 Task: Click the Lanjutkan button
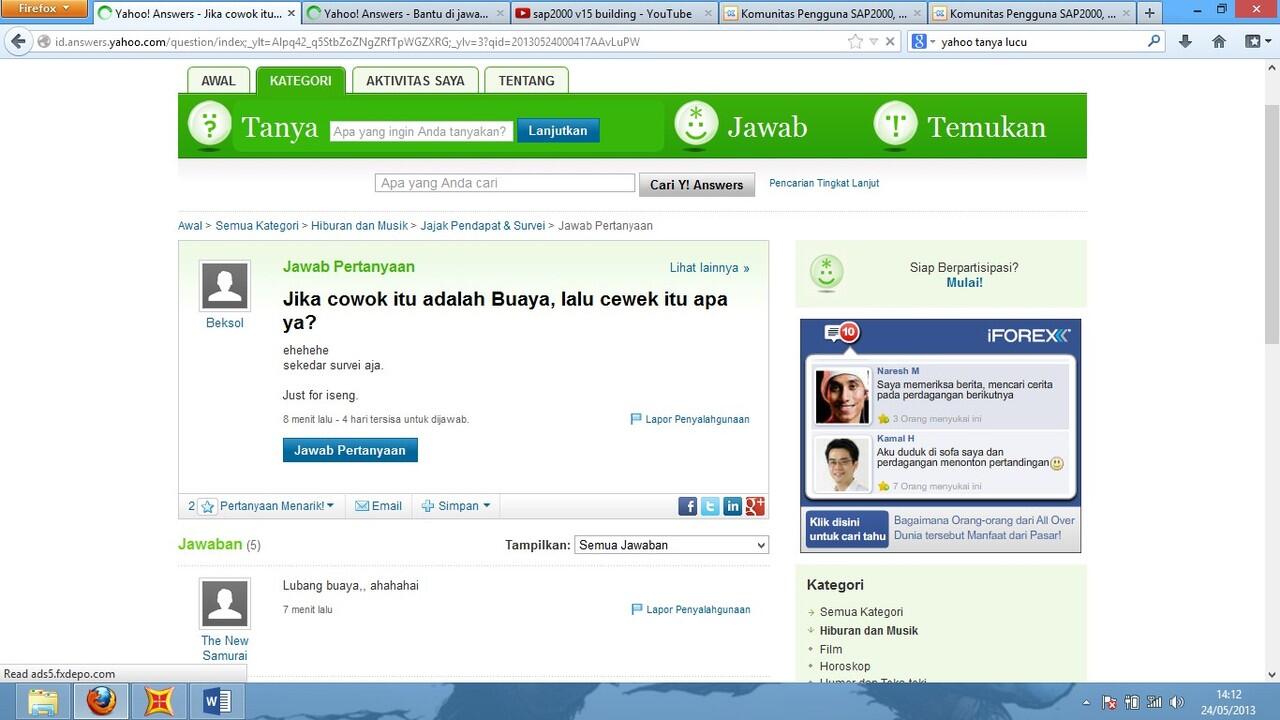pyautogui.click(x=558, y=131)
